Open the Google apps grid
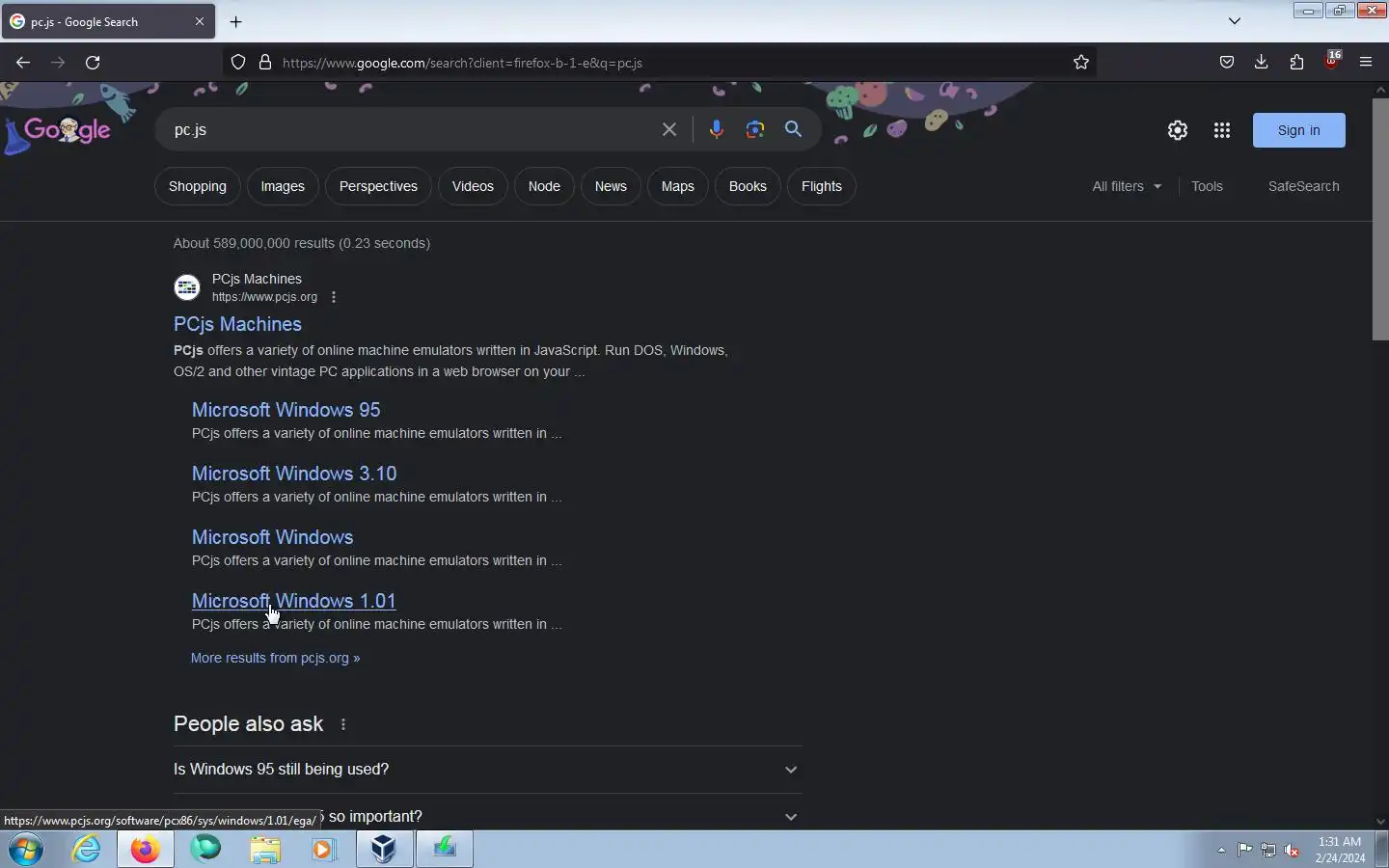Screen dimensions: 1389x868 pos(1222,130)
